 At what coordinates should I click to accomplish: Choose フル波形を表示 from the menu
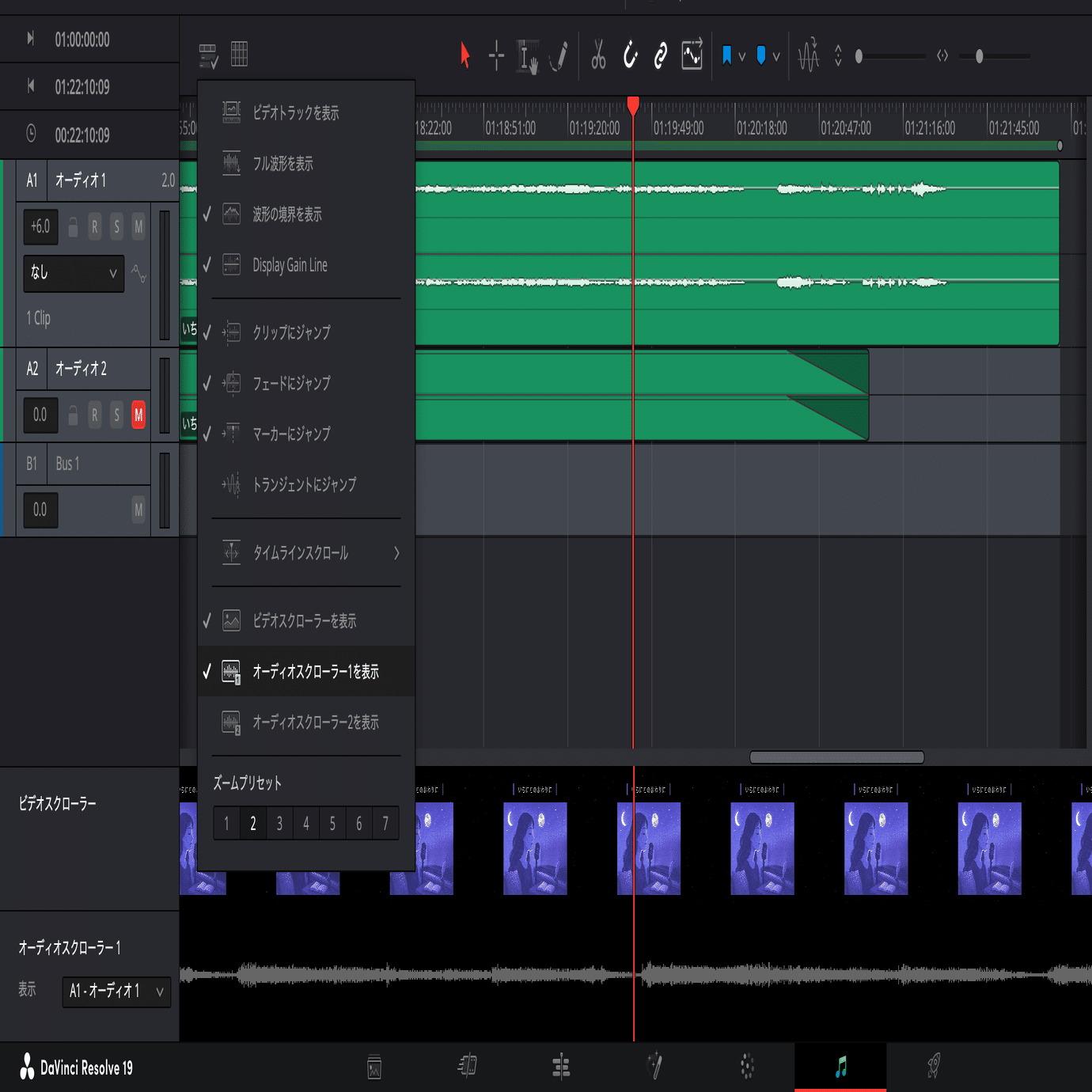tap(306, 164)
